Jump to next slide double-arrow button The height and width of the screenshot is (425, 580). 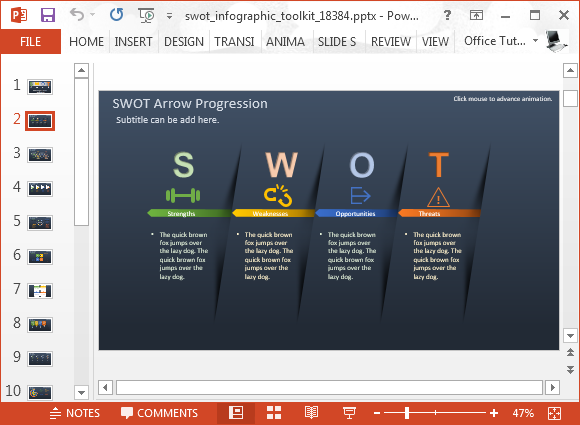[570, 369]
